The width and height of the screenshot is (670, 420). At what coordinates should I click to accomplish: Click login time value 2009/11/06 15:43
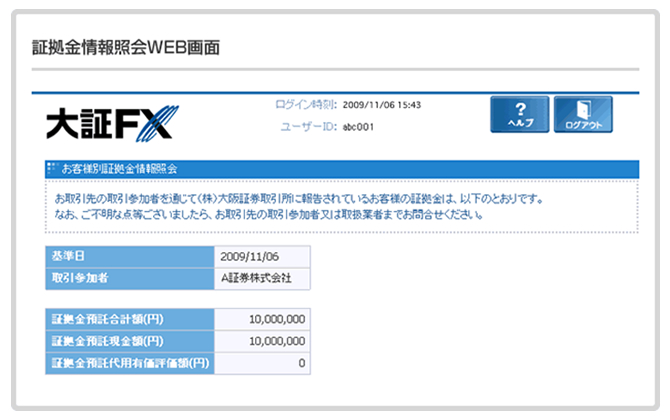click(x=382, y=105)
